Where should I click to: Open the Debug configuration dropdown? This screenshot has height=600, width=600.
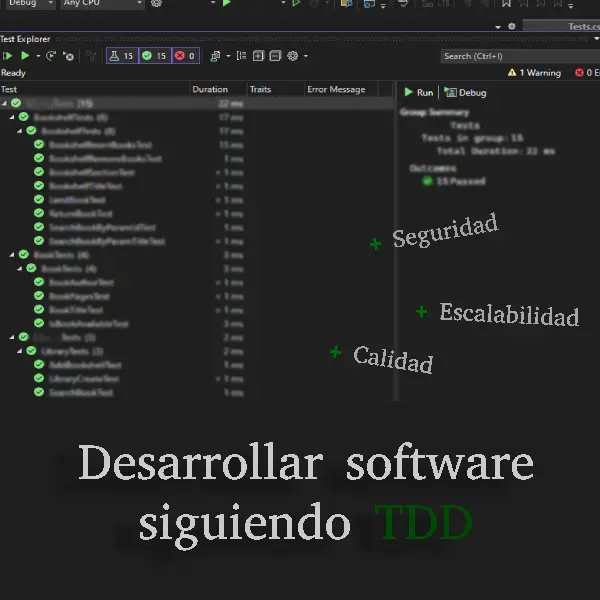click(31, 3)
